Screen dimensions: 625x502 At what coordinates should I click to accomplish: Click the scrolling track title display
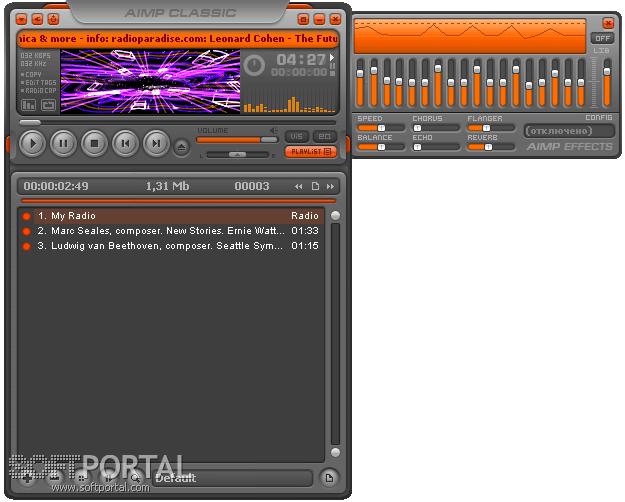[x=178, y=39]
